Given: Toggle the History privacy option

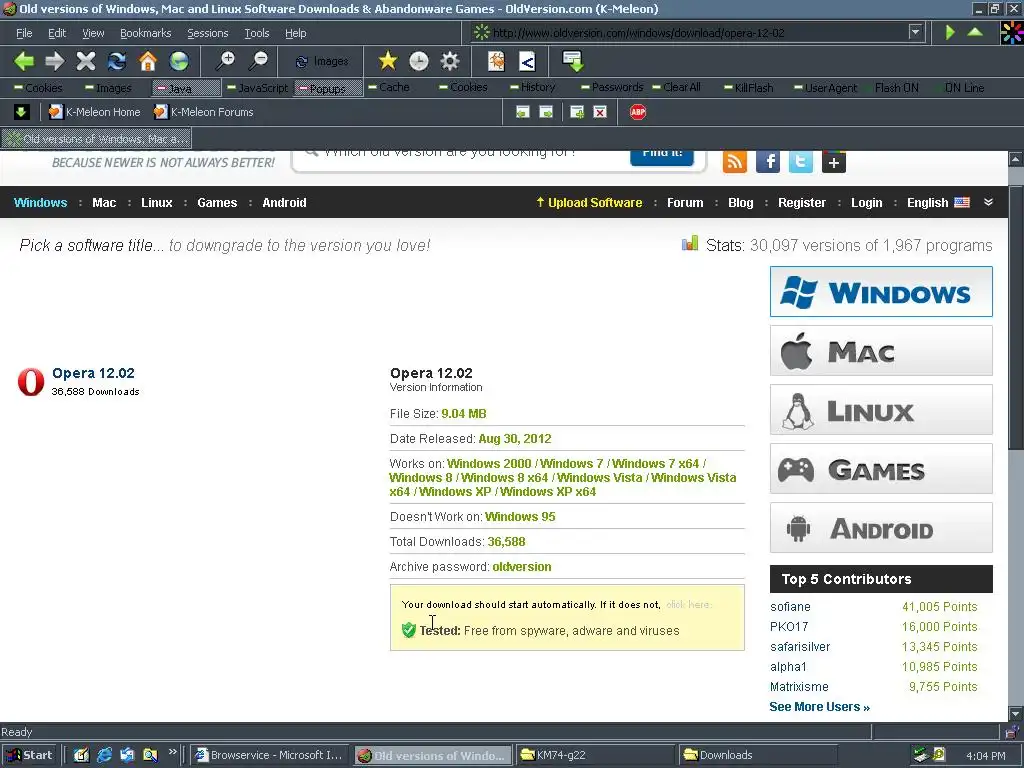Looking at the screenshot, I should (532, 88).
